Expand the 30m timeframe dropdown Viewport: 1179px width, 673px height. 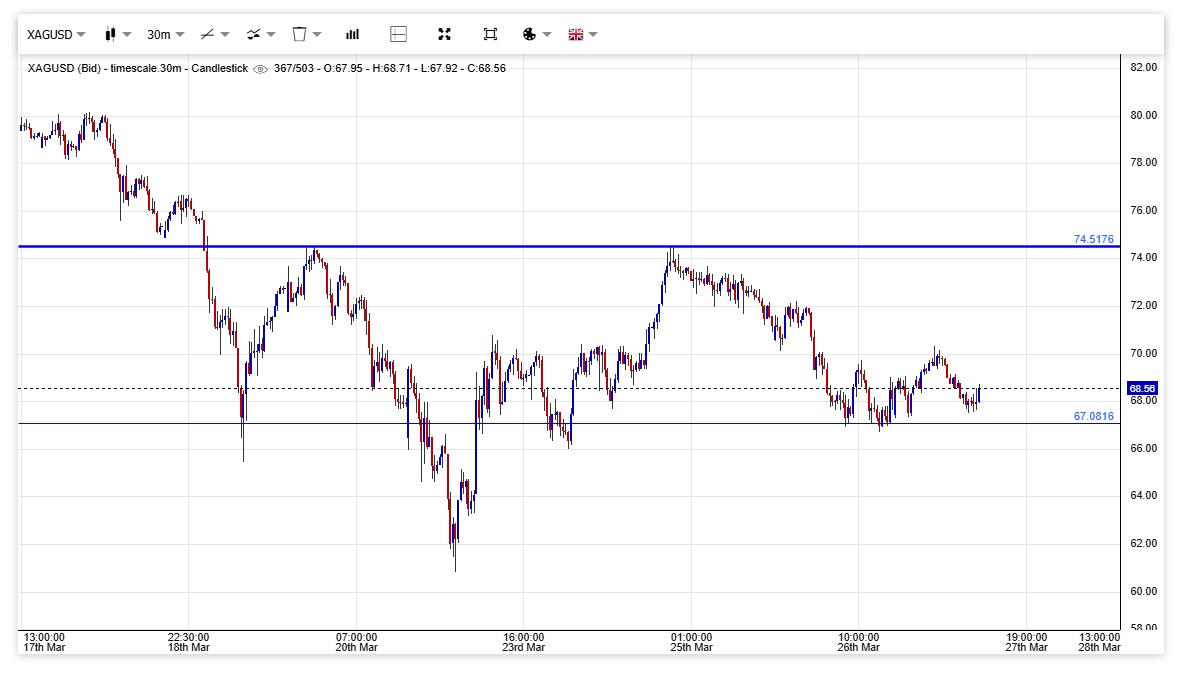[165, 34]
